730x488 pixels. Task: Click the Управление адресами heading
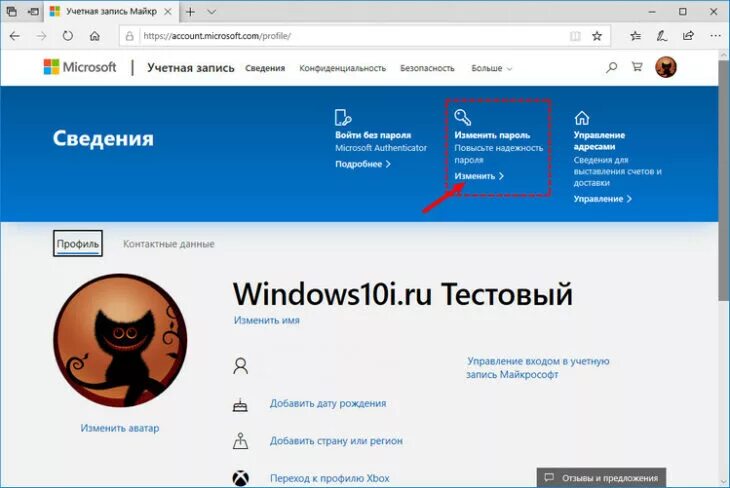(x=599, y=141)
